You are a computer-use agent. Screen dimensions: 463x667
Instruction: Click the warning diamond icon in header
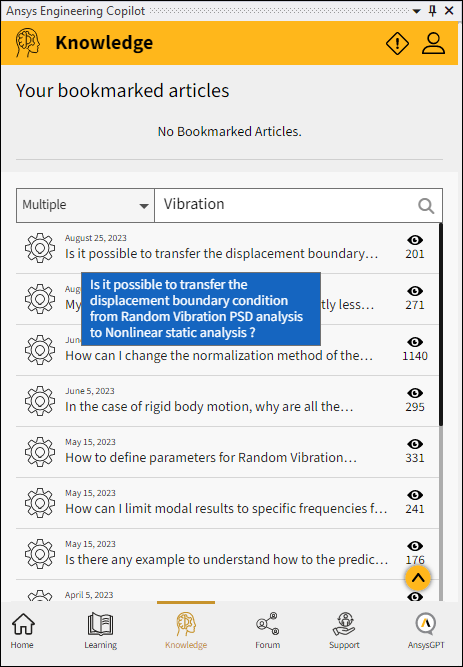tap(397, 43)
